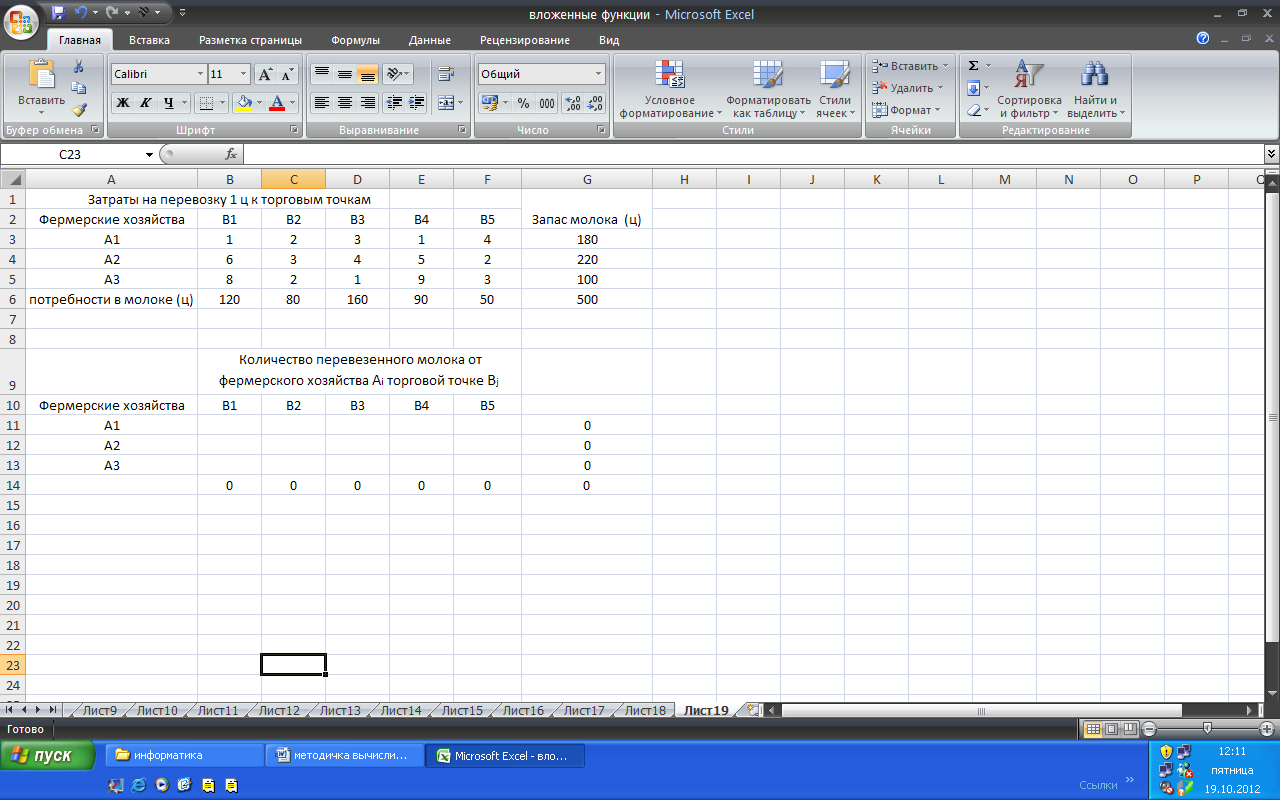Image resolution: width=1280 pixels, height=800 pixels.
Task: Toggle wrap text in cell
Action: [x=446, y=74]
